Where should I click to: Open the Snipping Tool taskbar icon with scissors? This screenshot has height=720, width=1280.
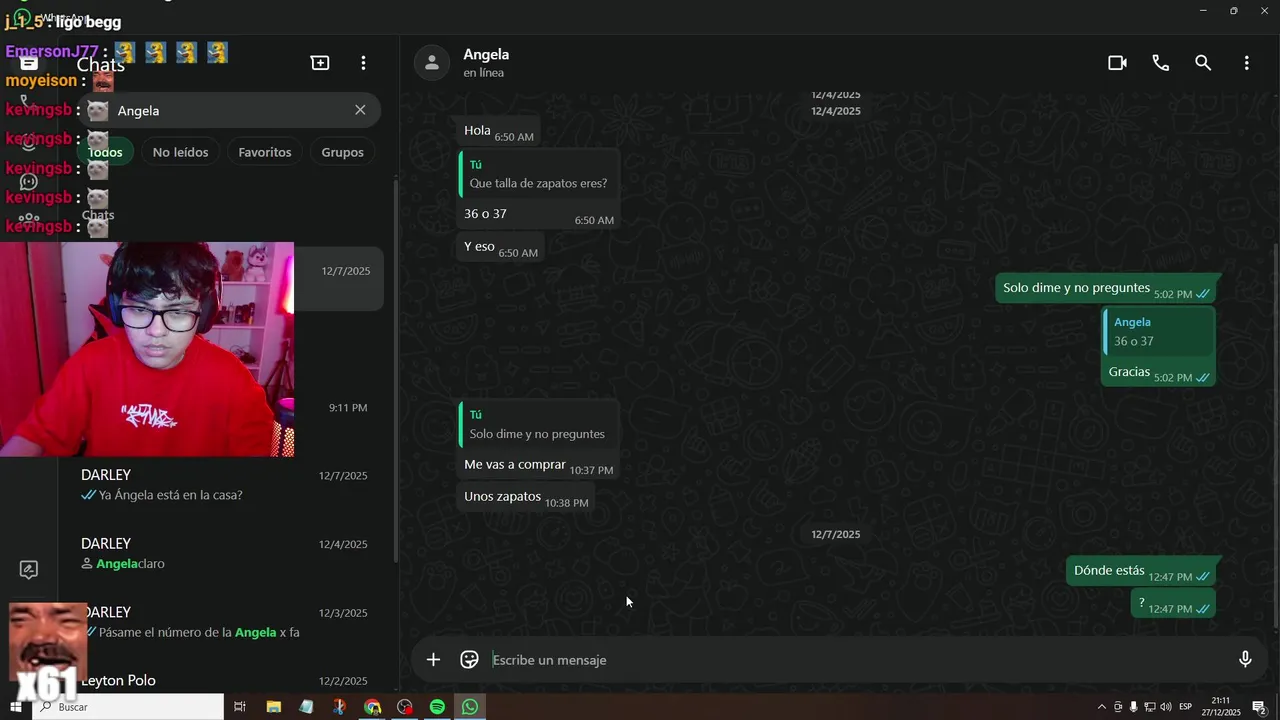(x=339, y=707)
